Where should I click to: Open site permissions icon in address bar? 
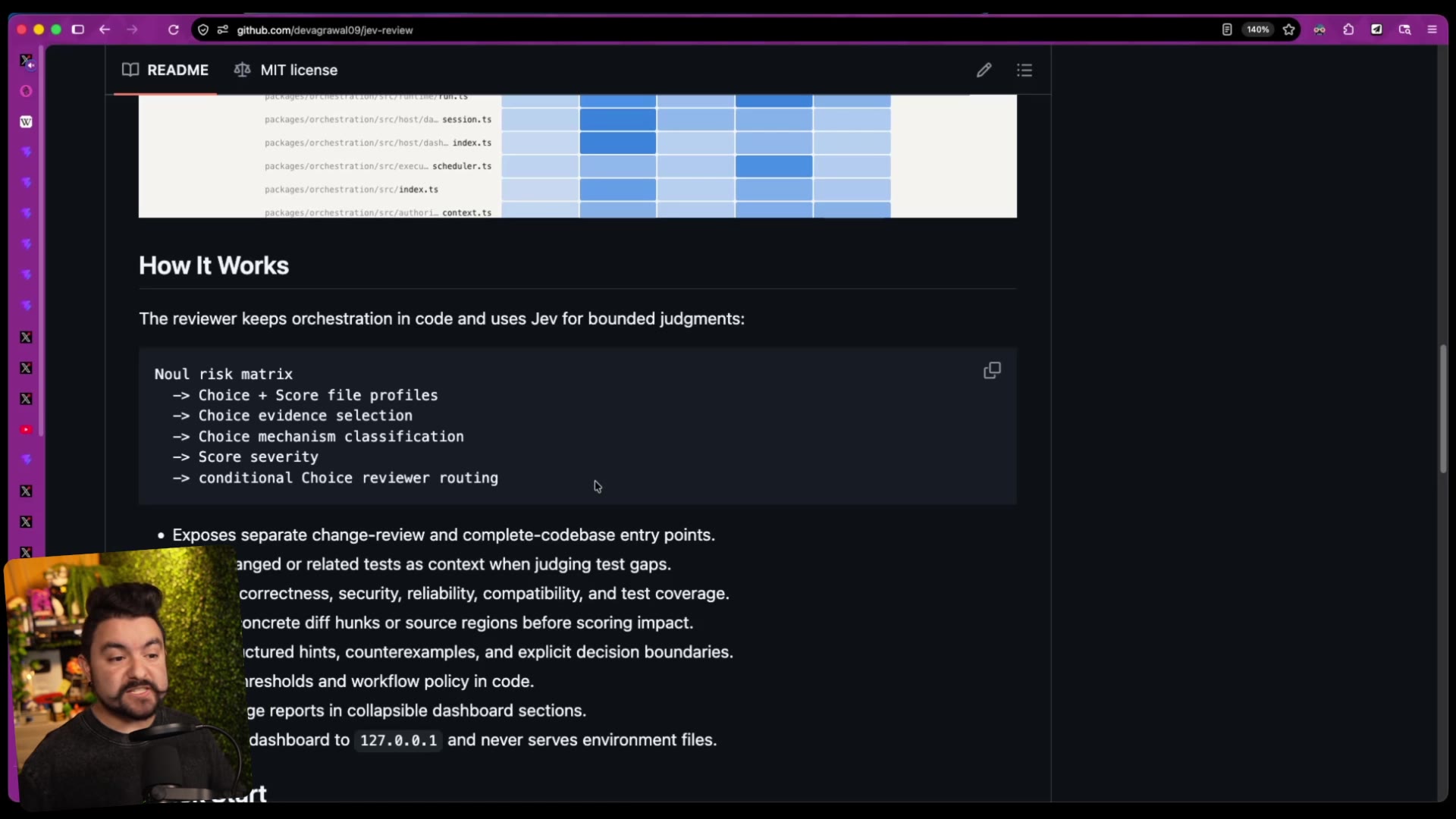[222, 30]
